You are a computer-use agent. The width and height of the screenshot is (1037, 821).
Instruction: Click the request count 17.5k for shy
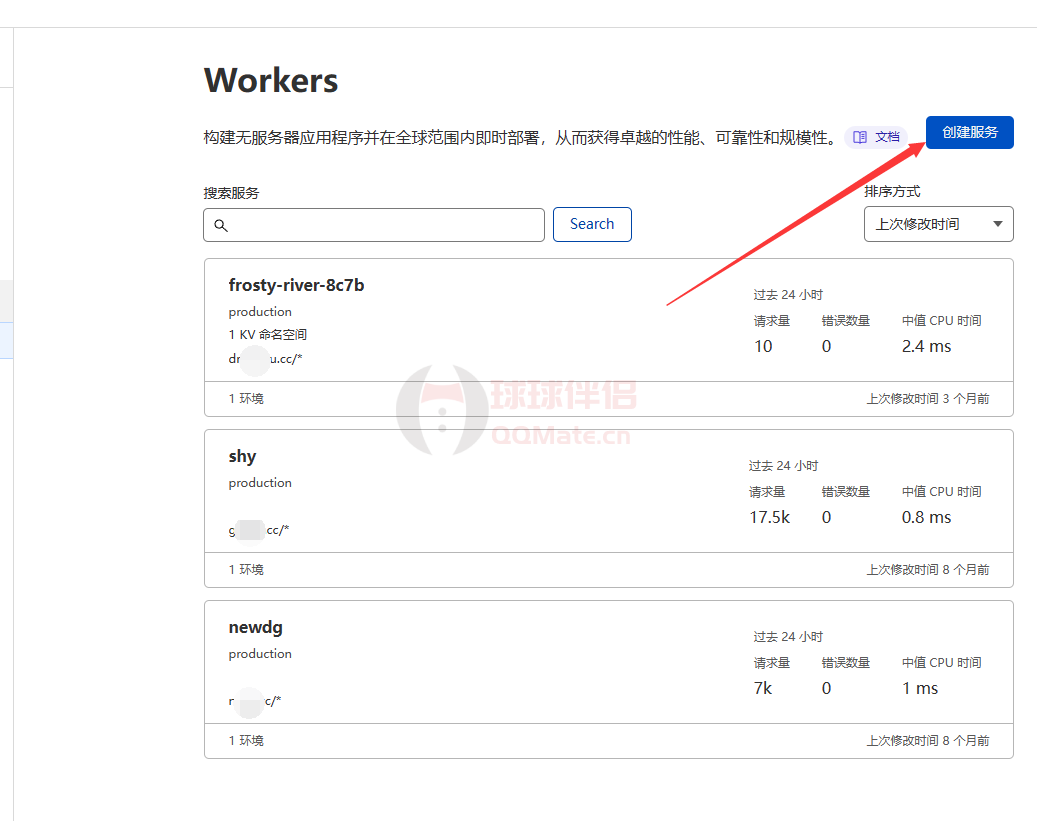[x=769, y=517]
